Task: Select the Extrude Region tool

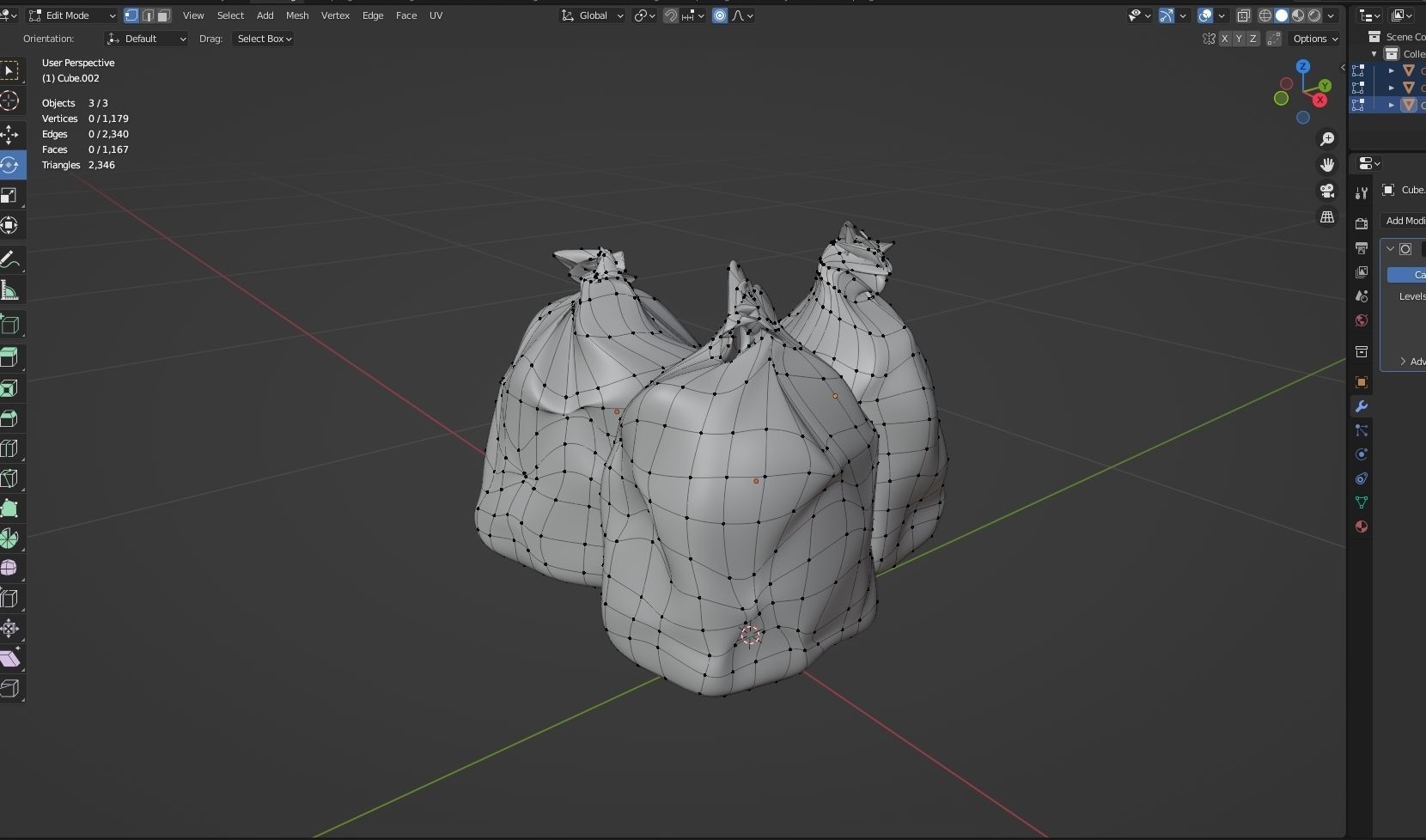Action: tap(9, 357)
